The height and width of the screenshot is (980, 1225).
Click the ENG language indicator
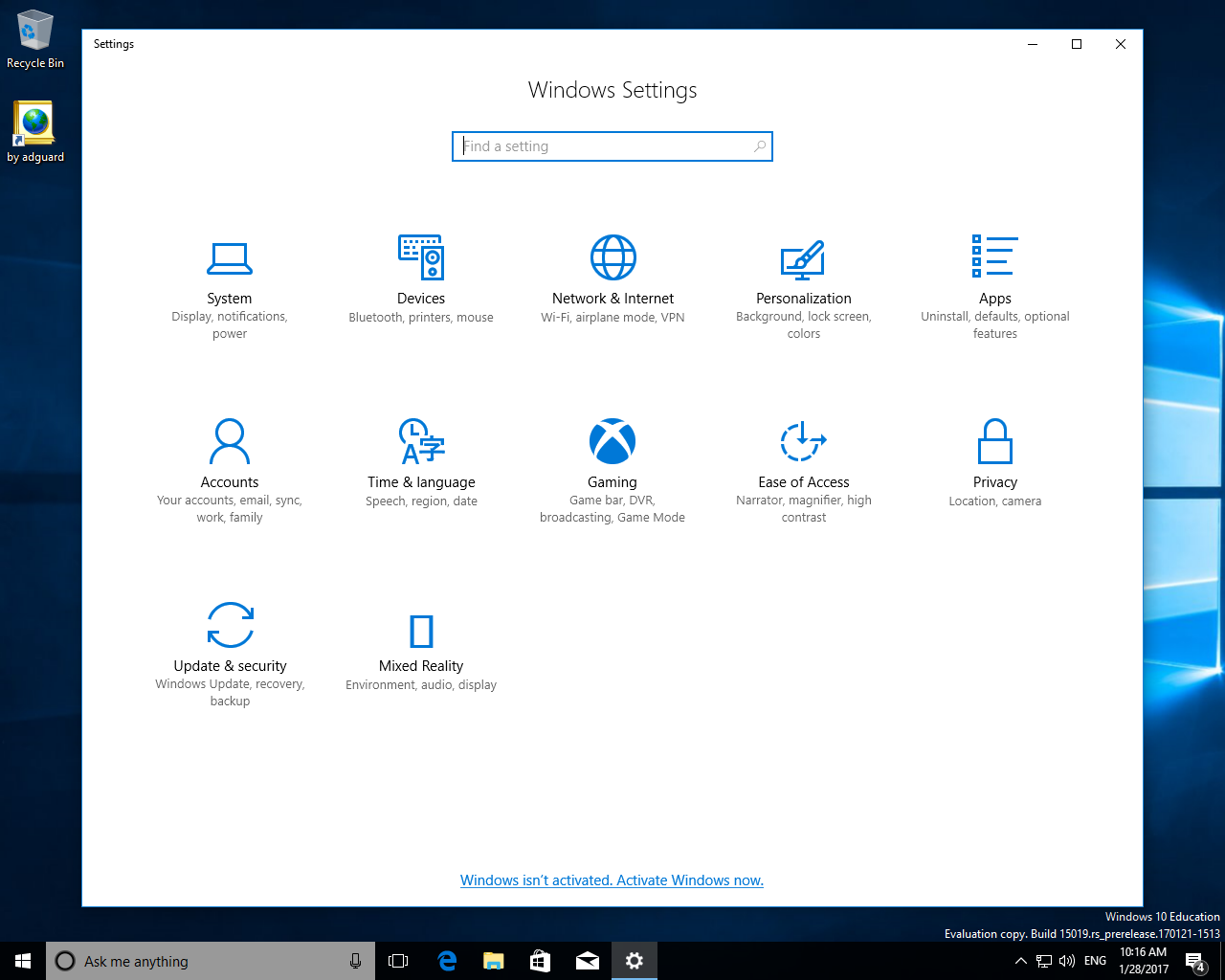[x=1096, y=961]
